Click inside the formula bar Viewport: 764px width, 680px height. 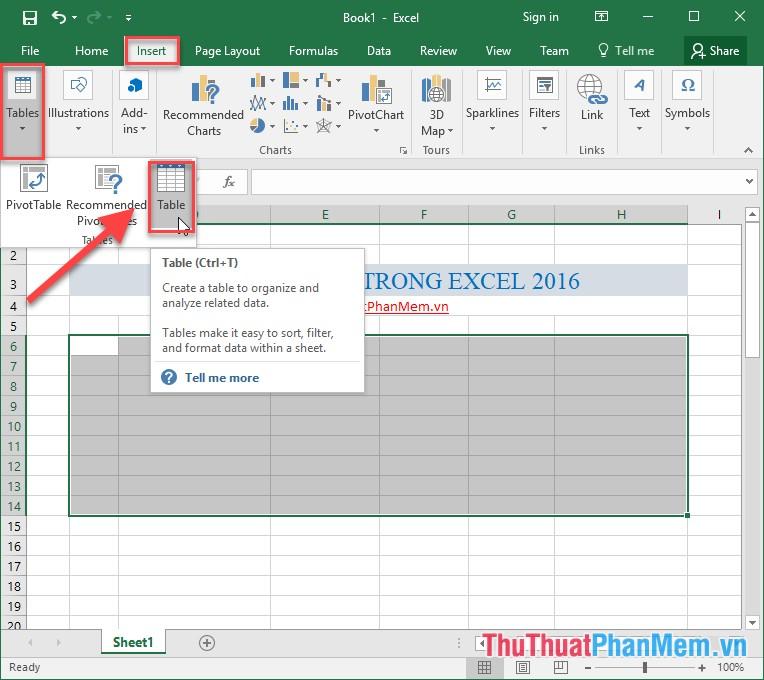coord(496,182)
